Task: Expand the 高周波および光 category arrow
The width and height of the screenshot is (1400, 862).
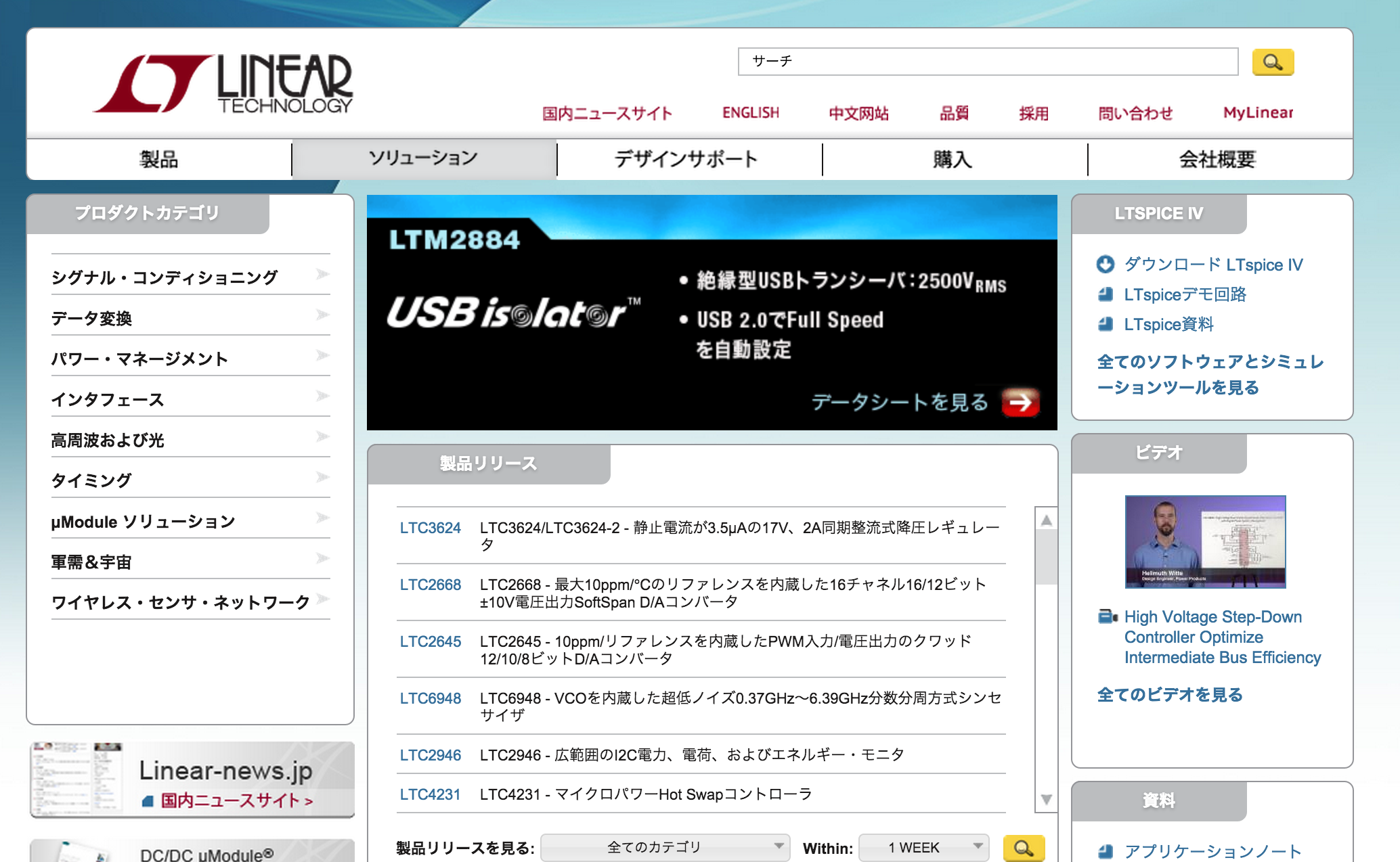Action: tap(322, 436)
